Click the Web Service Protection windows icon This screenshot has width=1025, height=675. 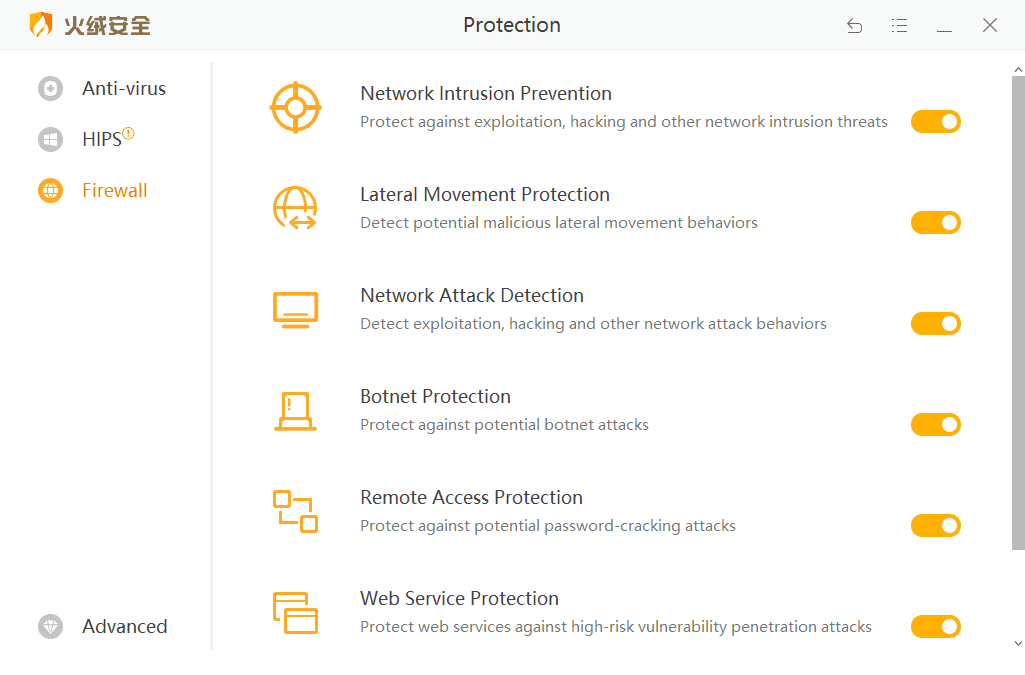pos(295,612)
